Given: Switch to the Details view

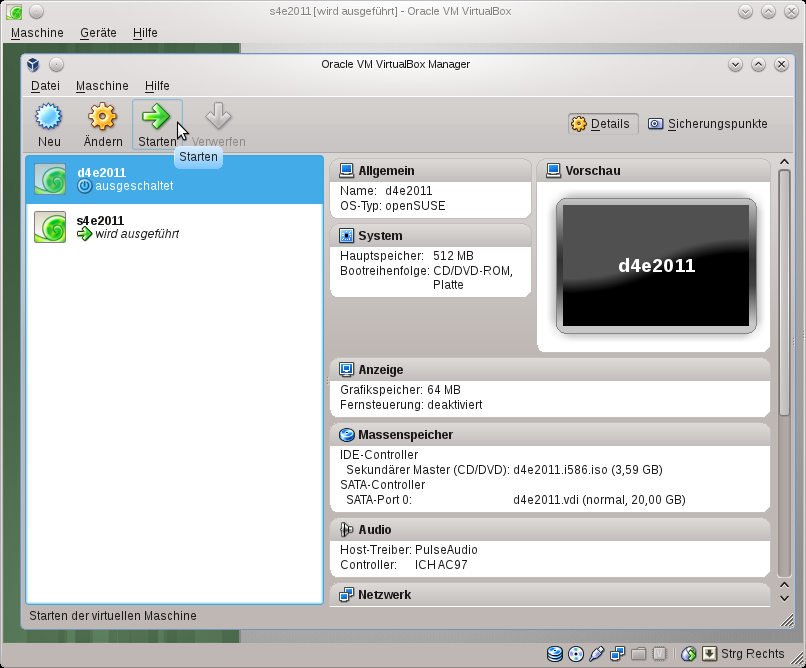Looking at the screenshot, I should point(603,124).
